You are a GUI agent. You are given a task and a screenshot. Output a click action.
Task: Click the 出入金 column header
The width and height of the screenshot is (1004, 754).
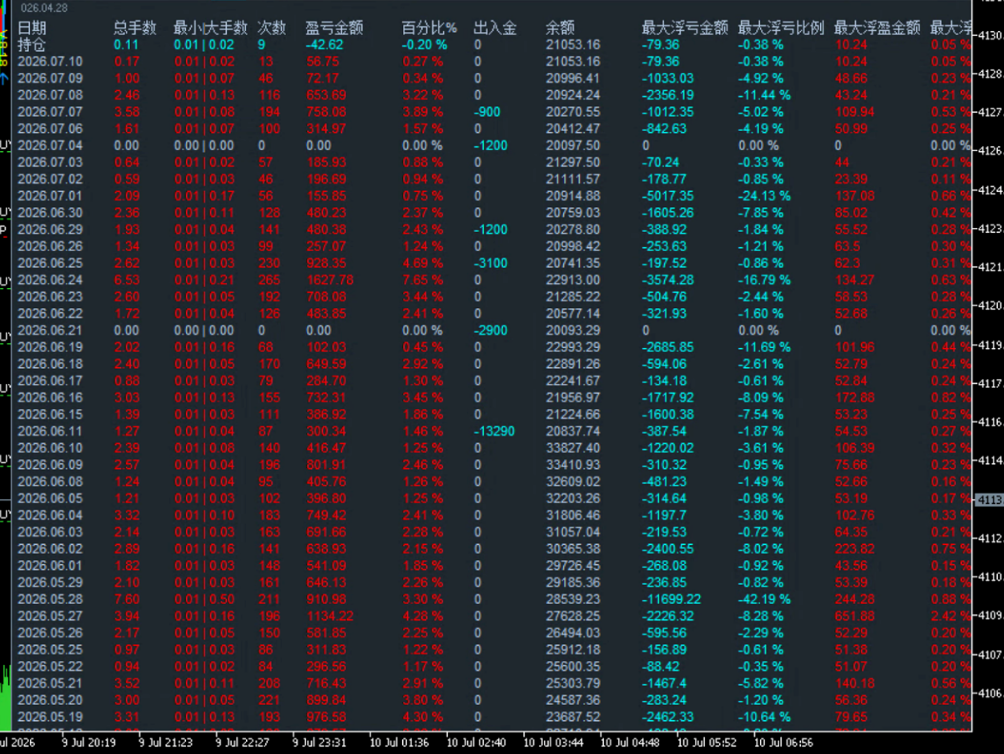point(495,28)
